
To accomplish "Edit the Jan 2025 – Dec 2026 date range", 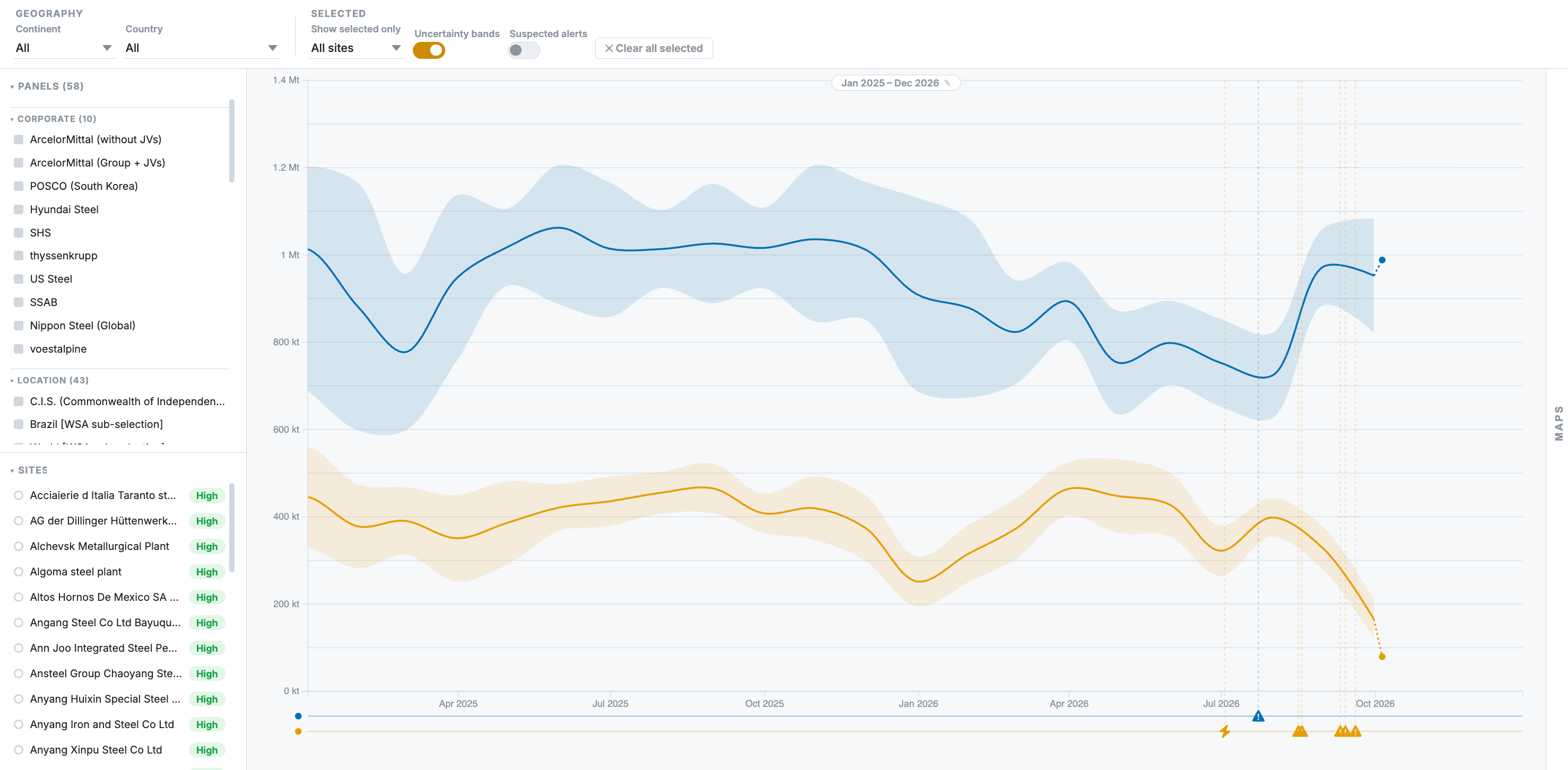I will (895, 83).
